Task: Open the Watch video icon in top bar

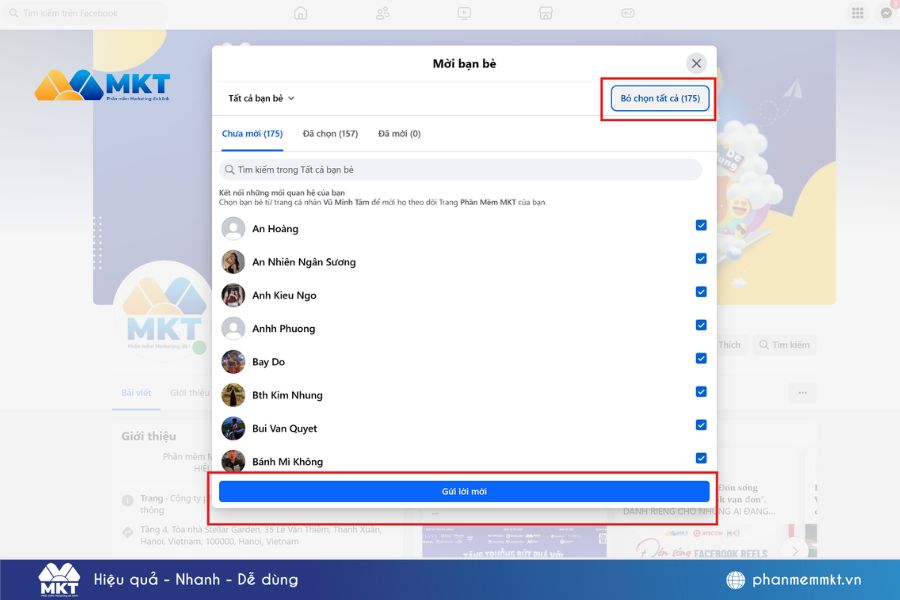Action: (464, 13)
